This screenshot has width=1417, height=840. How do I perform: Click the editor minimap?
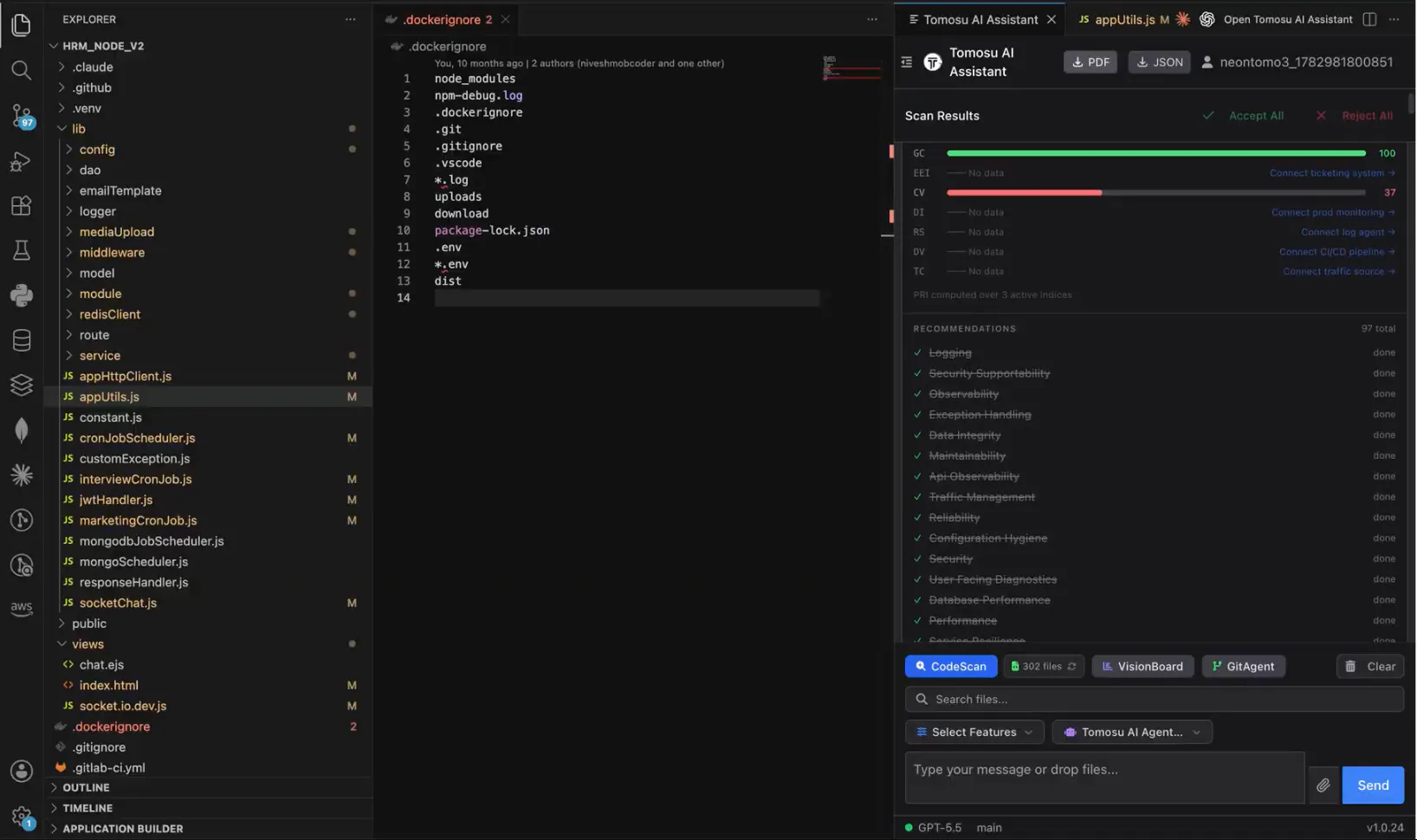point(851,68)
